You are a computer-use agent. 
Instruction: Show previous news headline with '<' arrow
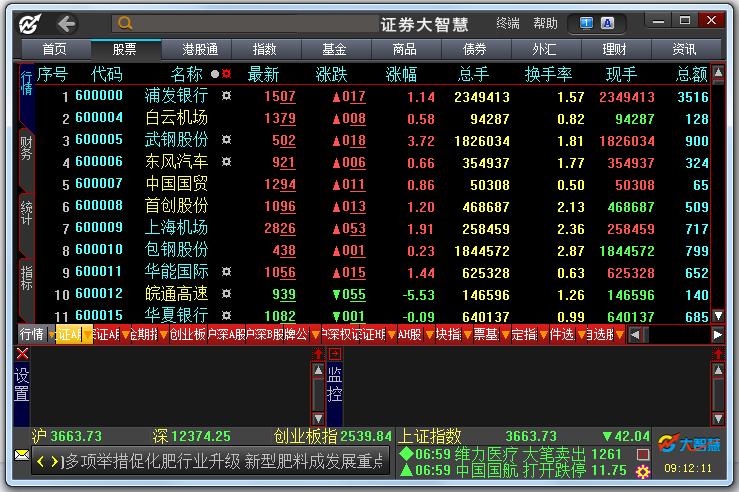coord(41,461)
